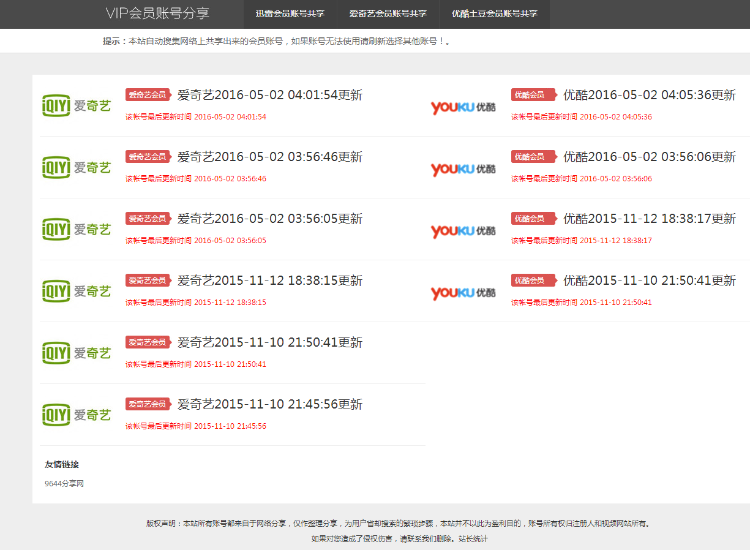Open 迅雷会员账号共享 nav tab

coord(290,14)
